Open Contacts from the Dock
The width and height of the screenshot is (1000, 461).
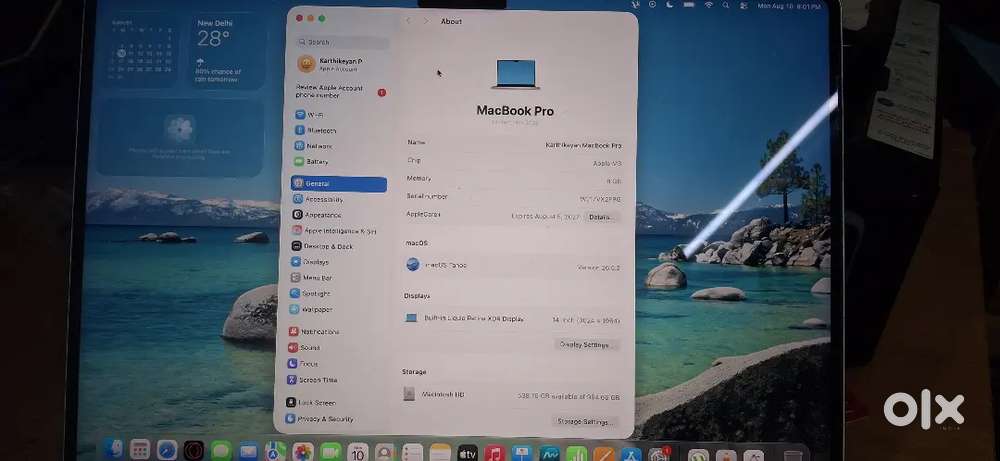(x=385, y=453)
